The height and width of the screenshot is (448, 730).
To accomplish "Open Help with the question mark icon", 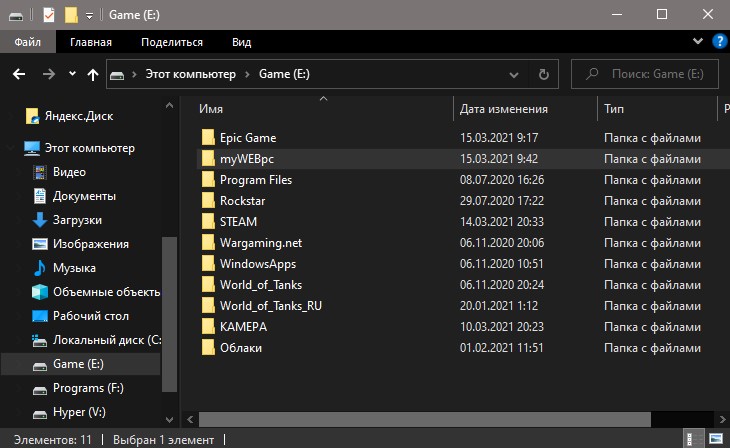I will [x=719, y=41].
